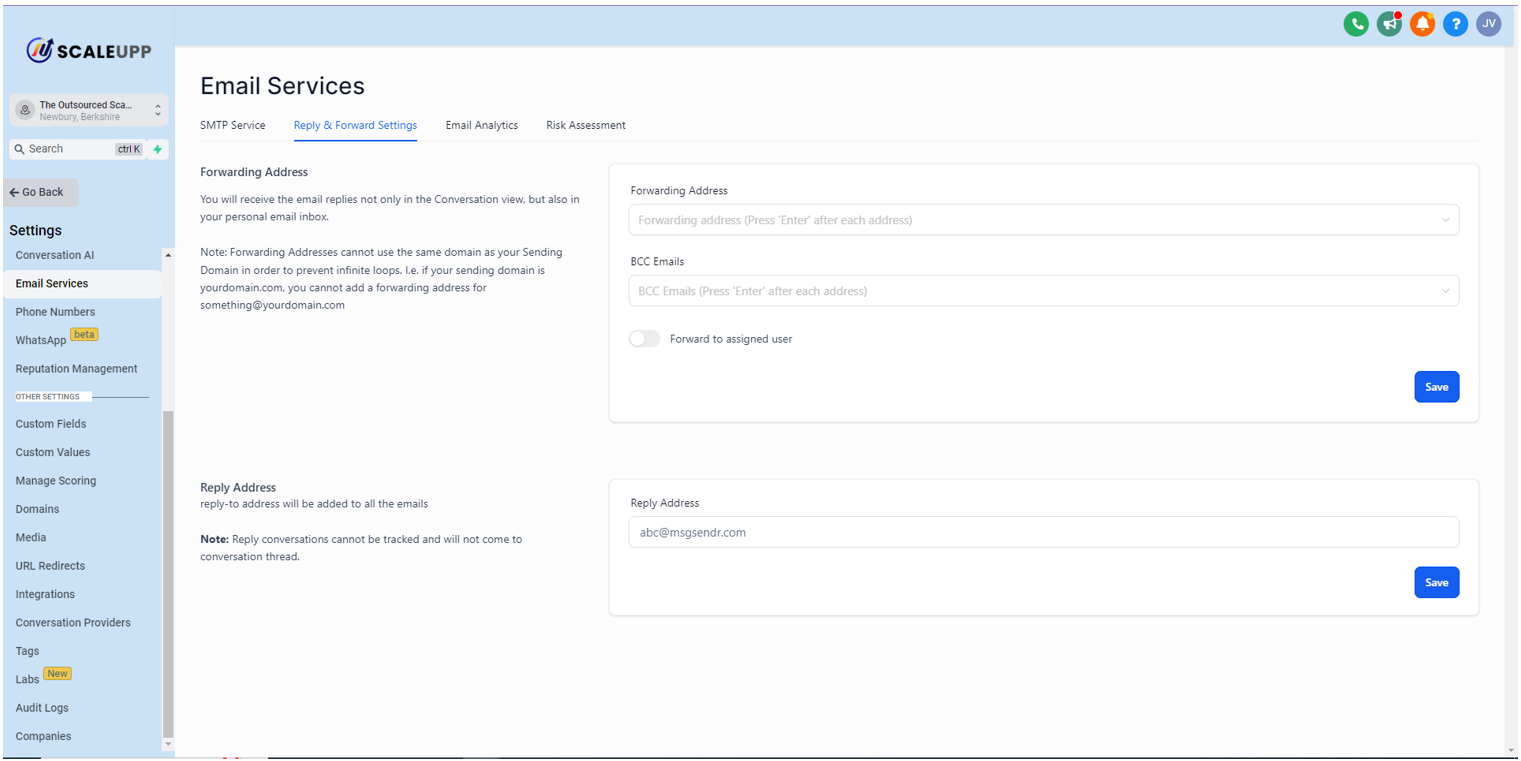Click the sidebar Search box
The height and width of the screenshot is (761, 1521).
pyautogui.click(x=77, y=149)
